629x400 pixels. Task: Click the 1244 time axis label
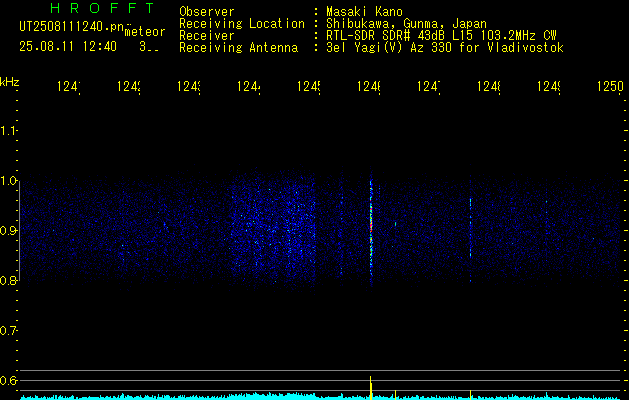pyautogui.click(x=249, y=86)
